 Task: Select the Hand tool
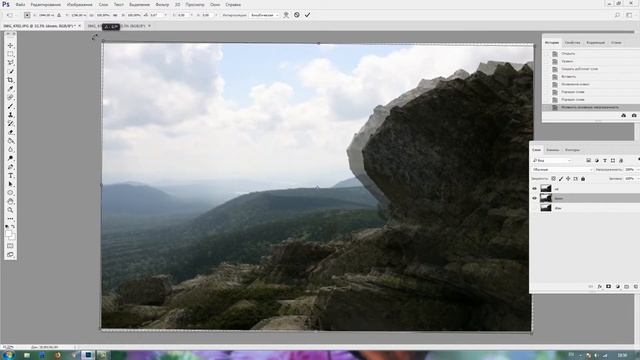click(x=11, y=202)
